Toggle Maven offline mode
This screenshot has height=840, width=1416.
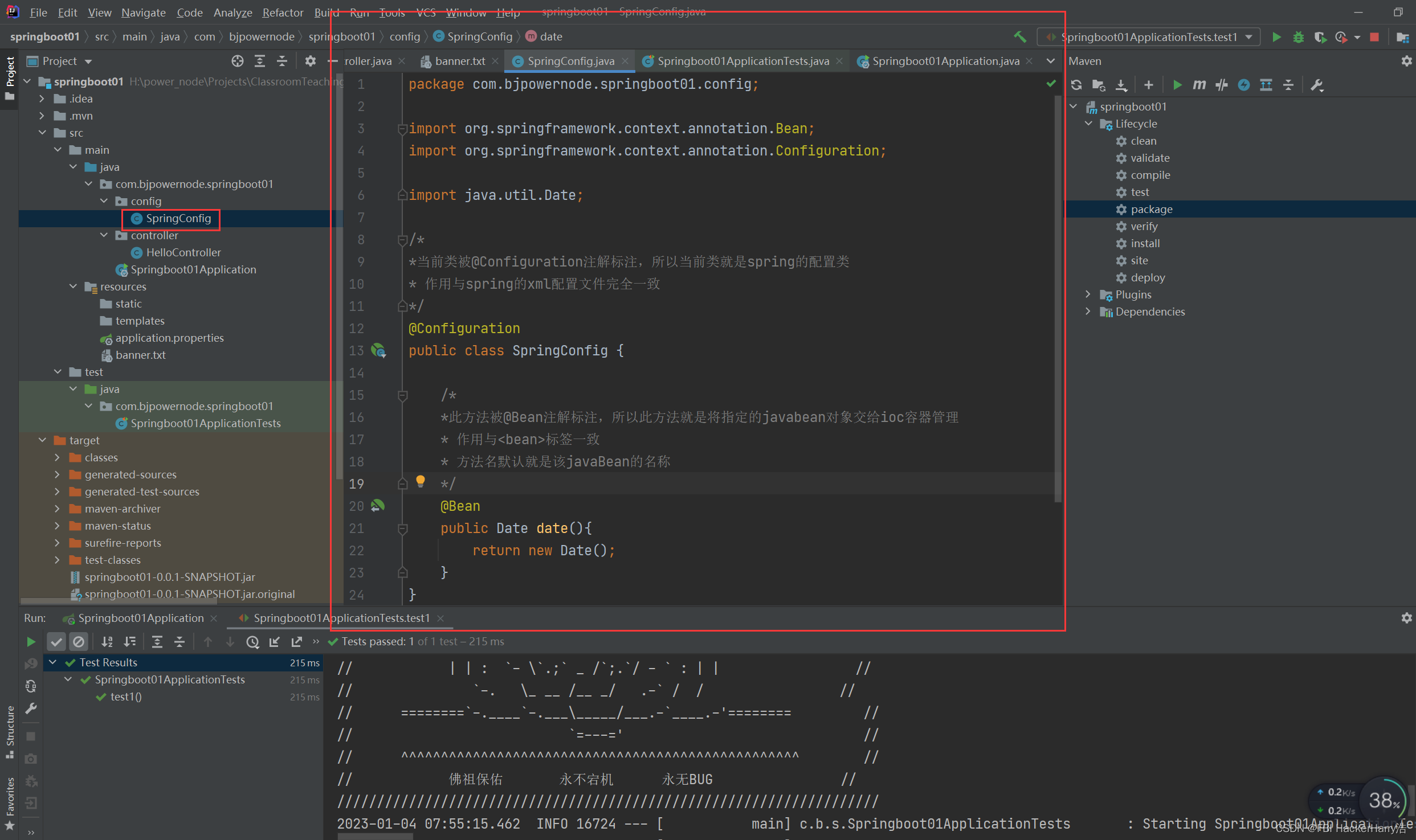1221,85
